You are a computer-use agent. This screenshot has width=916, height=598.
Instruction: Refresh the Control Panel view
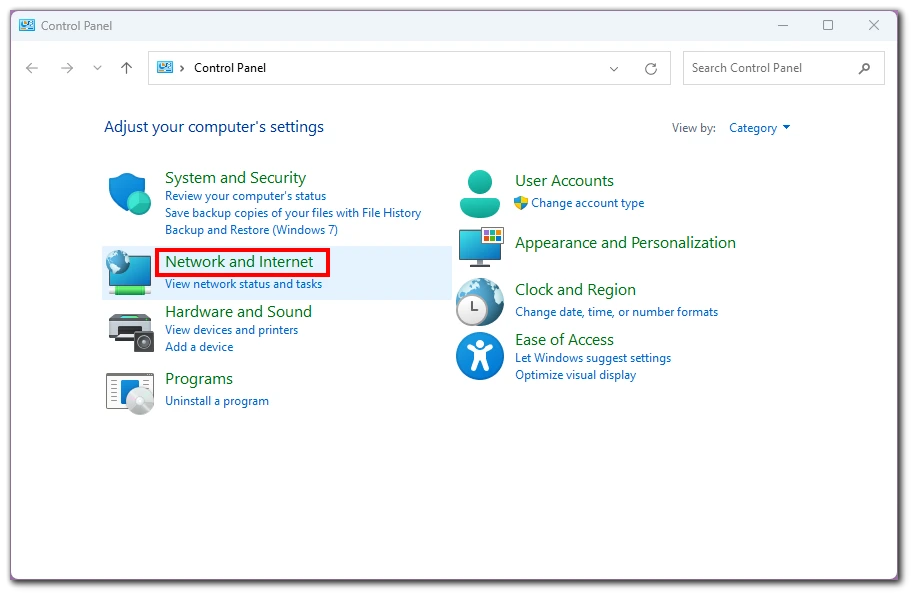651,69
